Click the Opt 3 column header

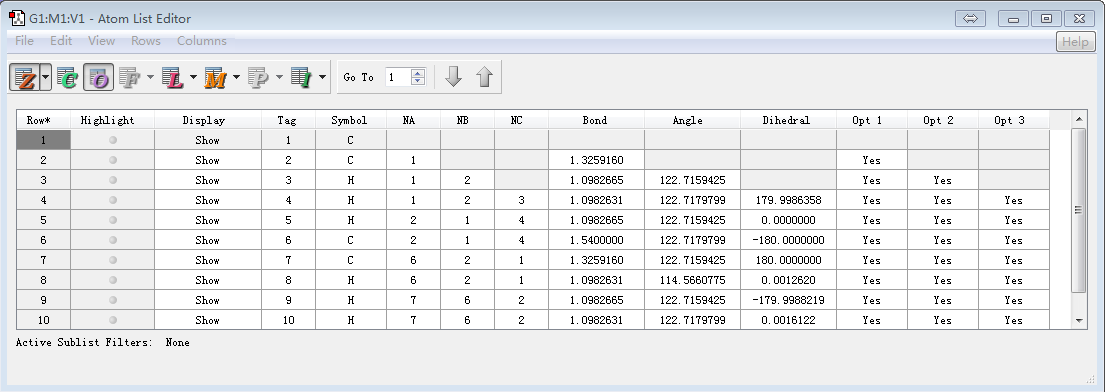point(1013,120)
